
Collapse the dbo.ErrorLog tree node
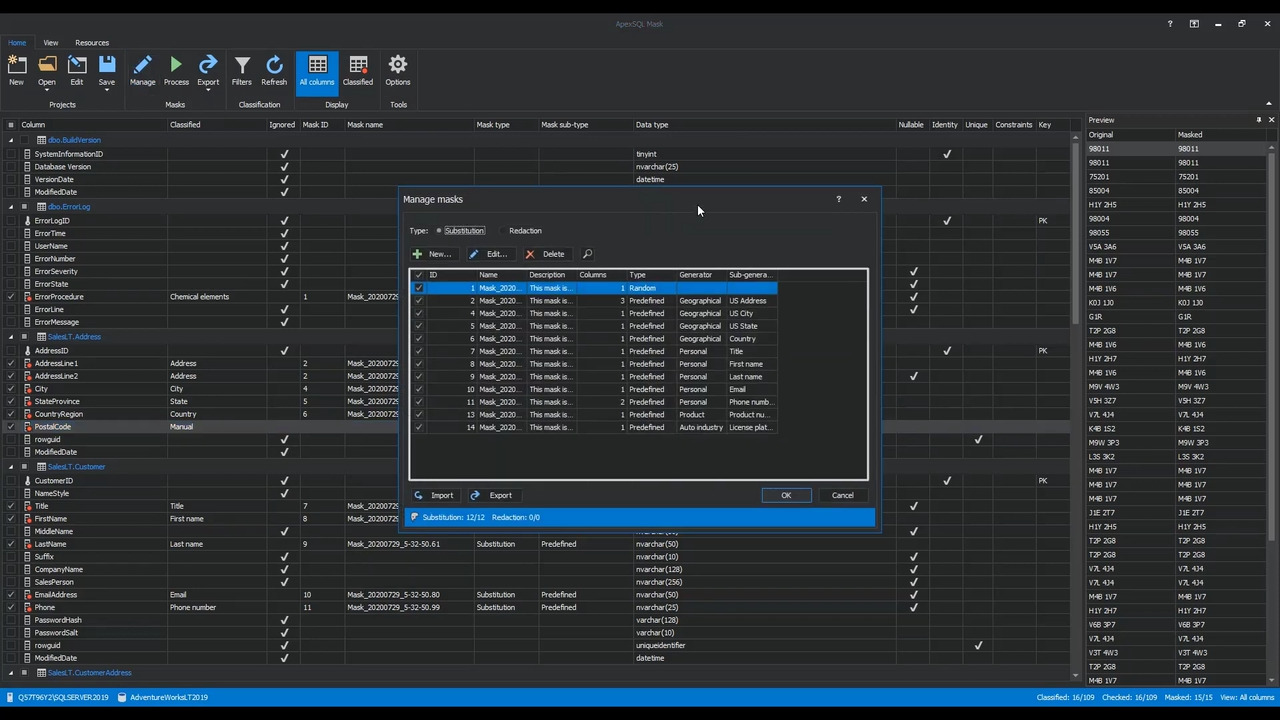[11, 206]
